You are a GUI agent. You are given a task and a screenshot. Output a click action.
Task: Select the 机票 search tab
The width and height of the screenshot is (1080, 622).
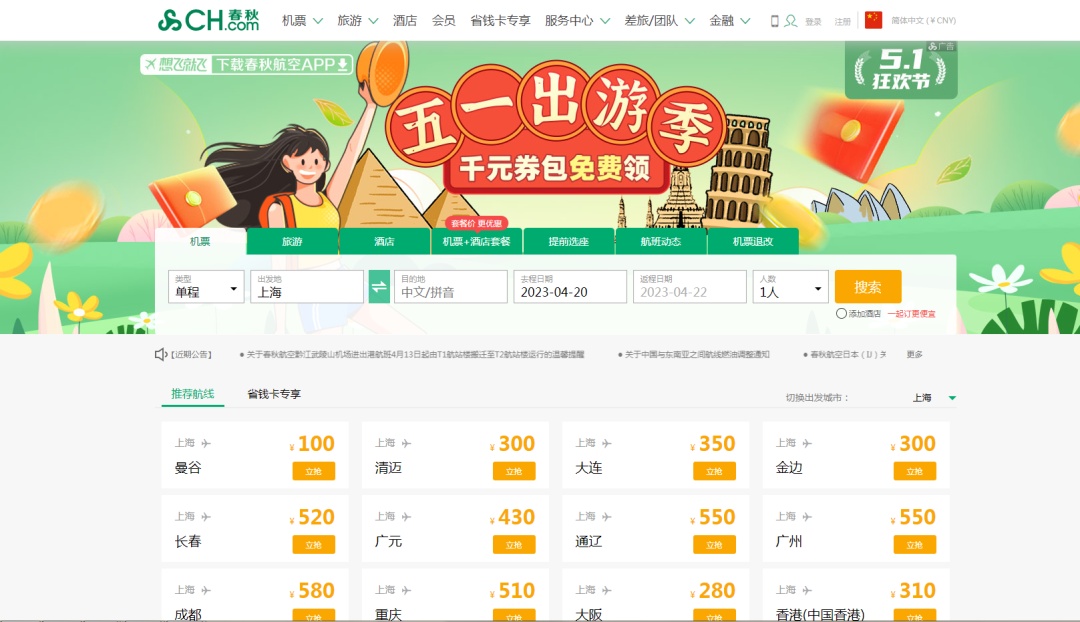(x=200, y=241)
